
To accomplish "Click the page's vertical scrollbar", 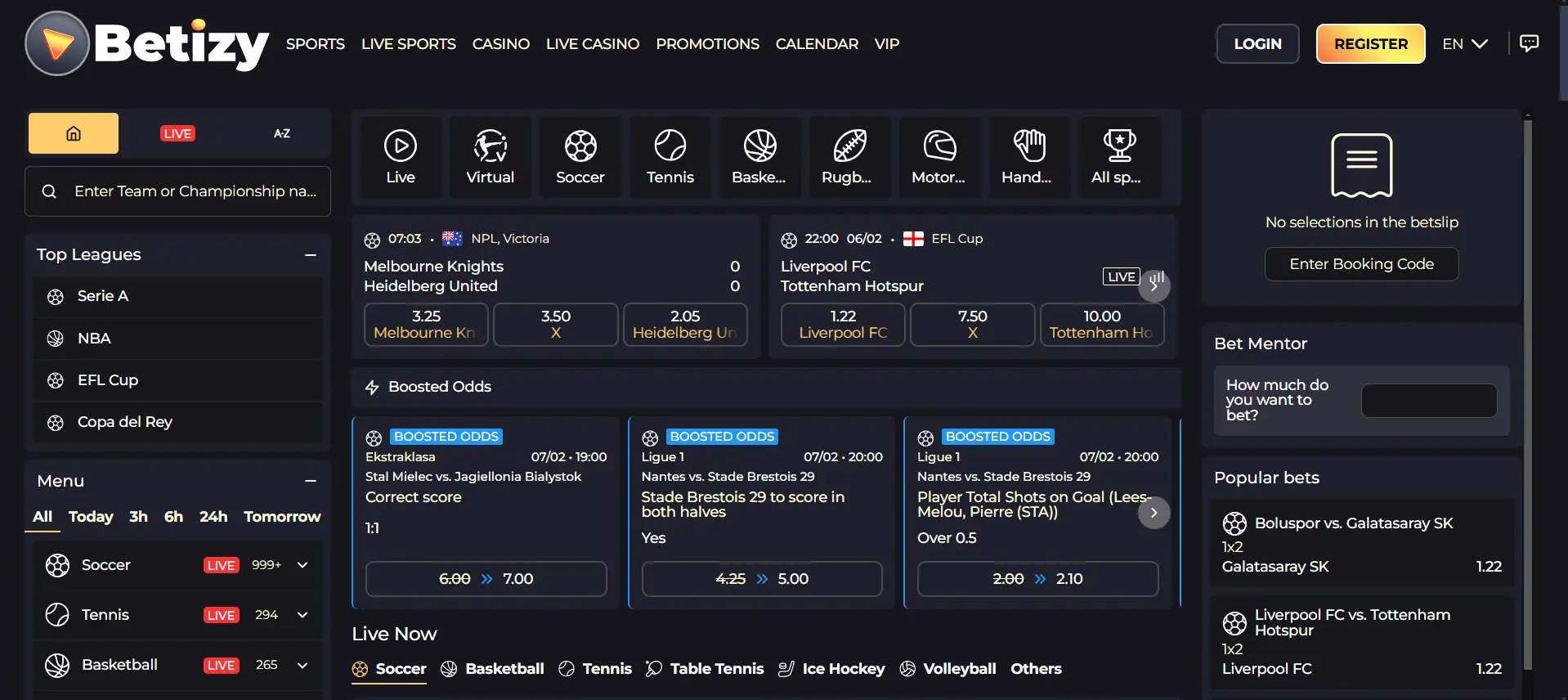I will [x=1527, y=393].
